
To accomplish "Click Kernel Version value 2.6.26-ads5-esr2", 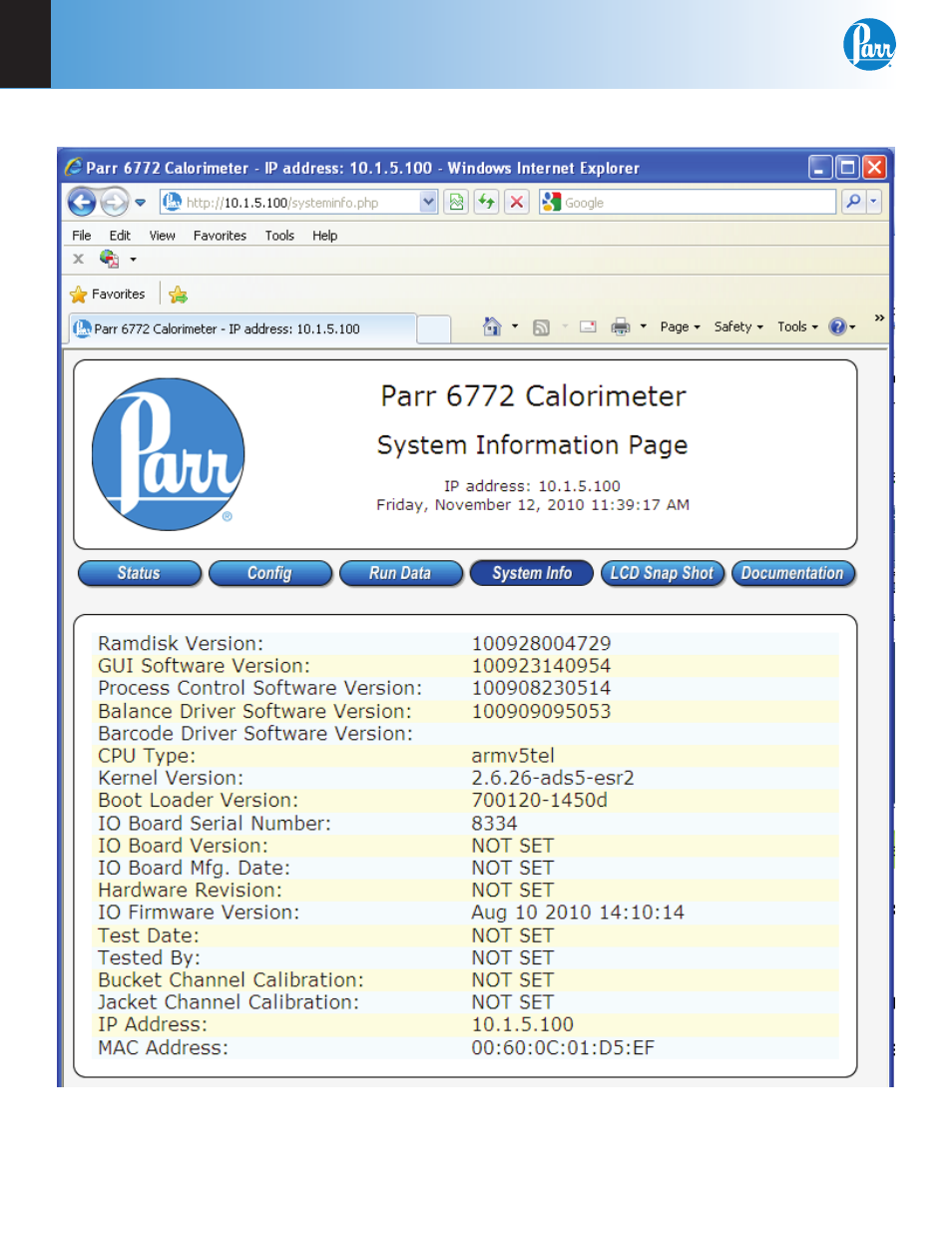I will tap(553, 778).
